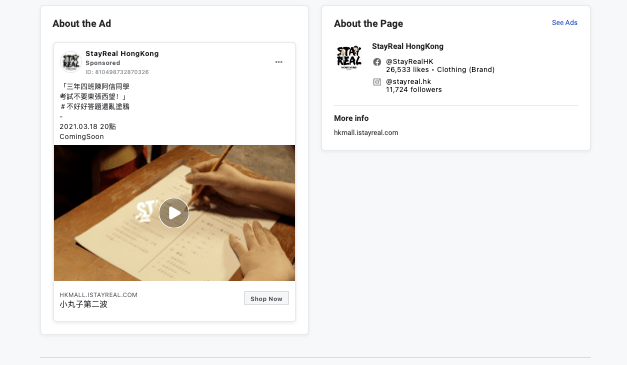Click the ST watermark logo on video
The width and height of the screenshot is (627, 365).
pos(146,211)
